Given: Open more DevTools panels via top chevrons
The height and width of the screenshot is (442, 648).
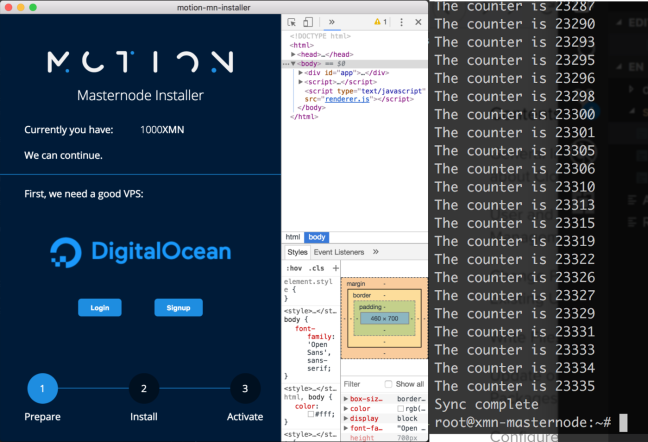Looking at the screenshot, I should click(x=331, y=22).
